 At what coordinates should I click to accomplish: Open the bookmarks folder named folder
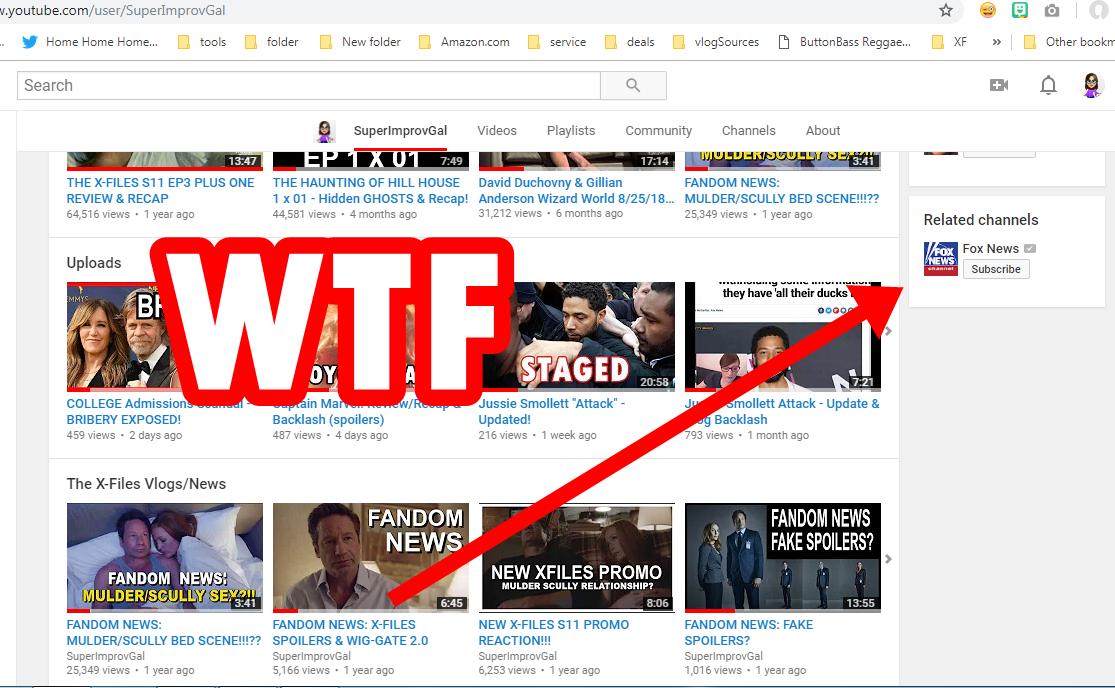(x=272, y=42)
